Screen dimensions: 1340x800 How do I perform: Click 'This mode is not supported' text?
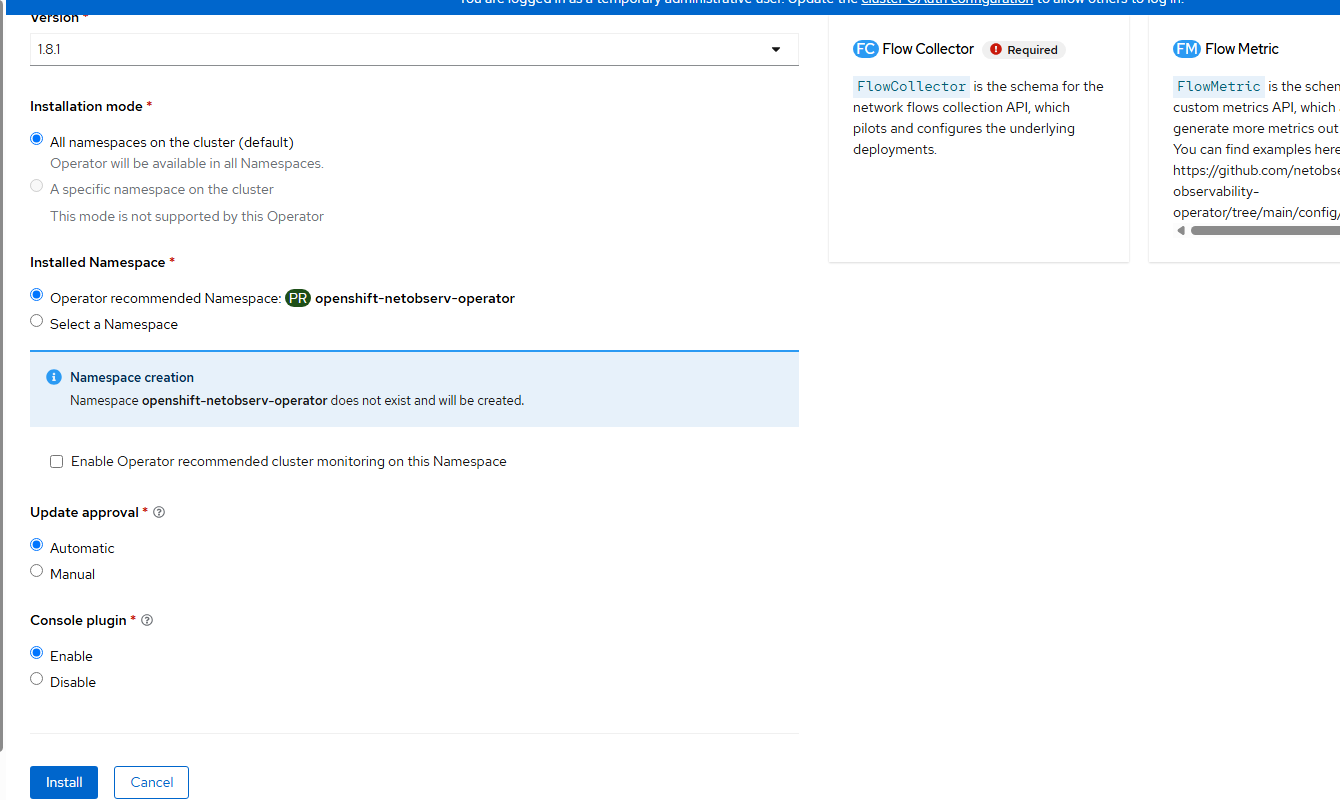click(x=187, y=216)
